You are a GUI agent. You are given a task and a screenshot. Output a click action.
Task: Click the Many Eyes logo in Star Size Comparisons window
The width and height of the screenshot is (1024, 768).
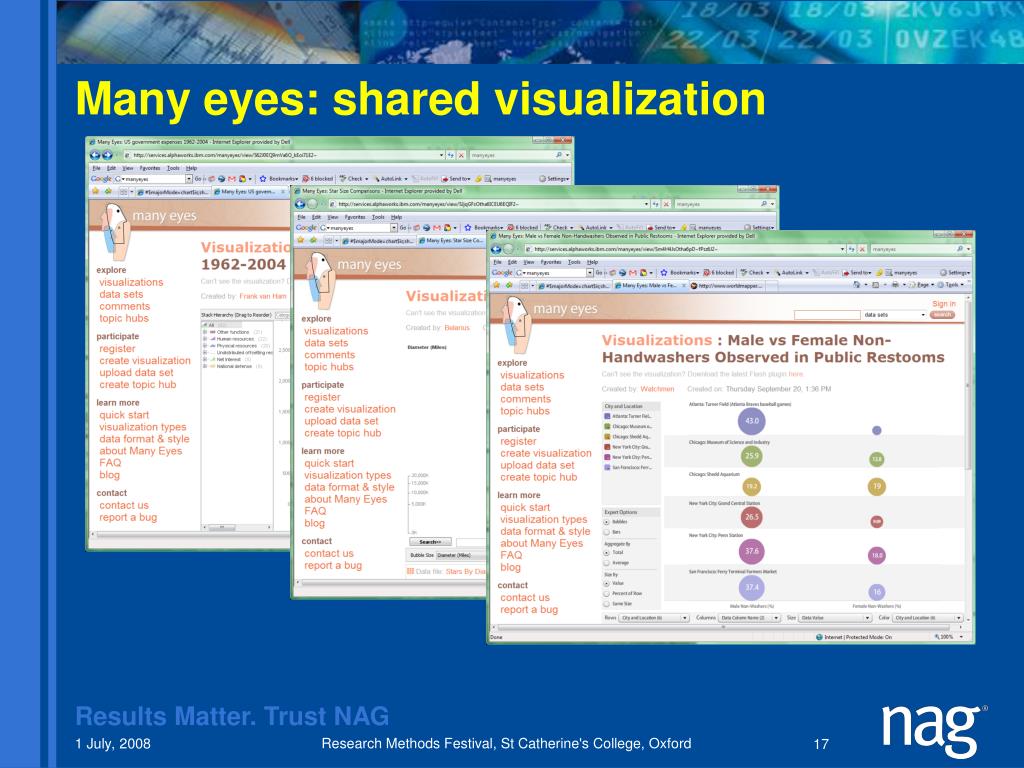coord(321,281)
